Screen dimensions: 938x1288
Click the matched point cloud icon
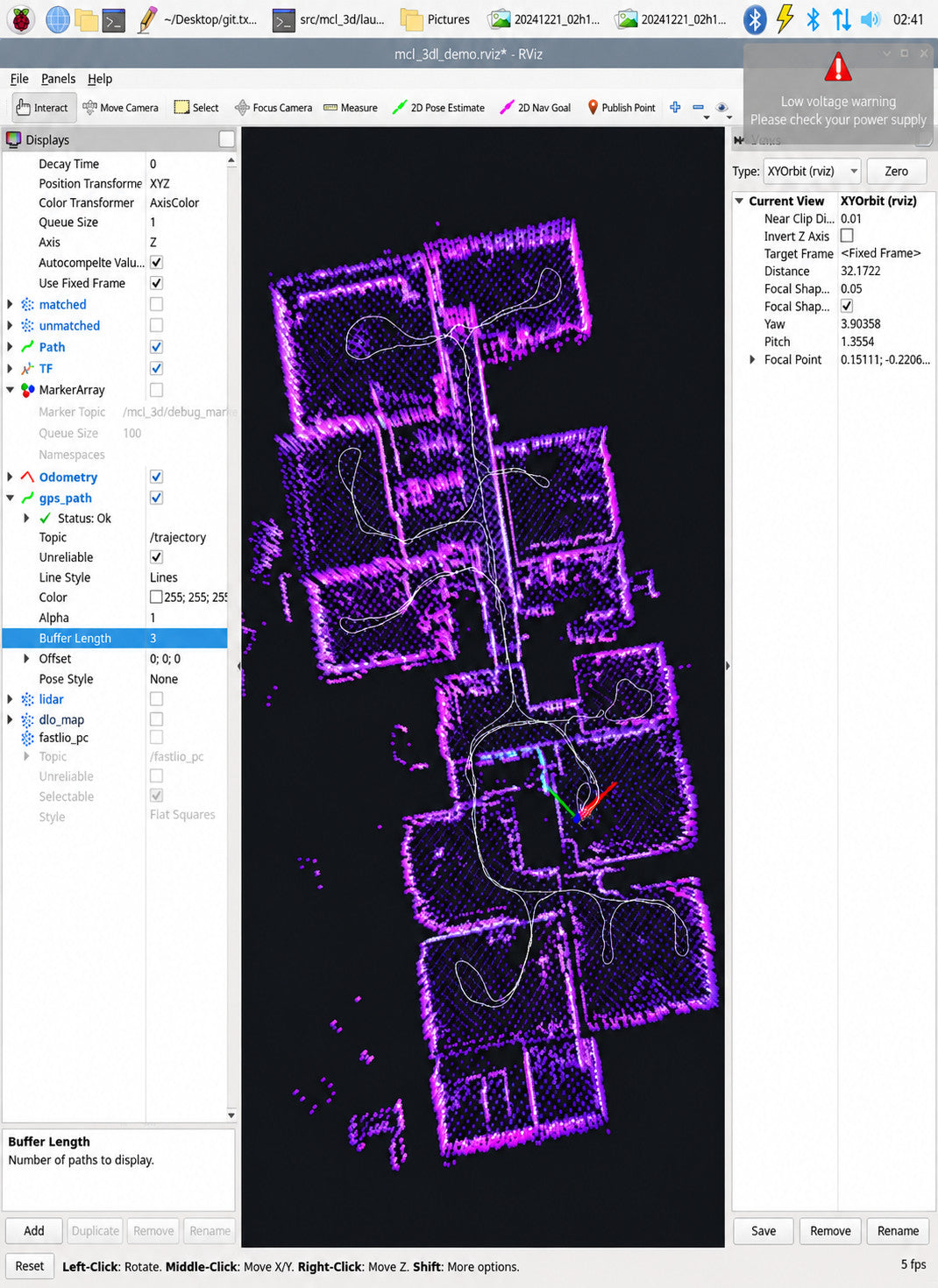tap(27, 305)
